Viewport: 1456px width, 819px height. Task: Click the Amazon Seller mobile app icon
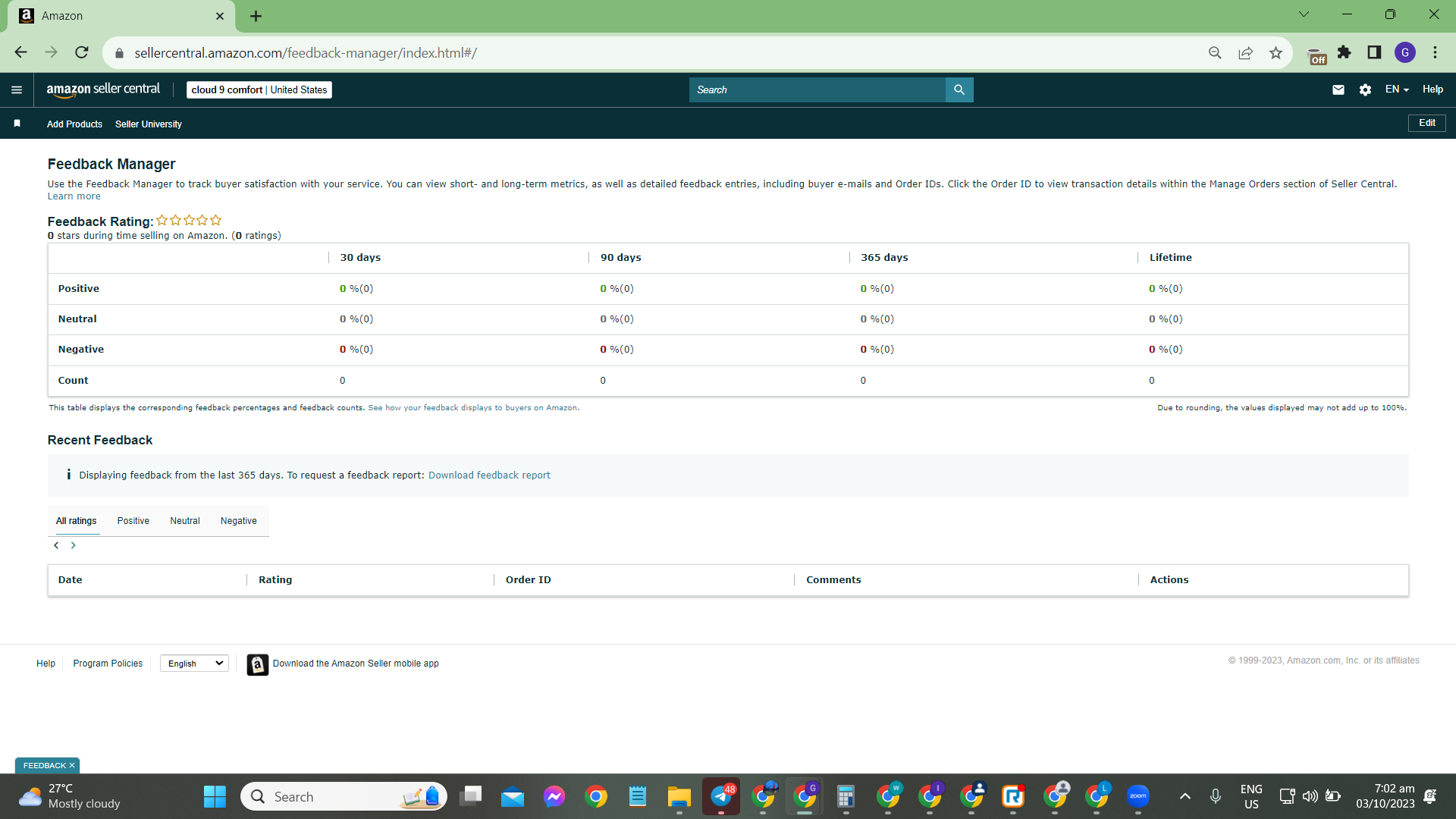[258, 664]
